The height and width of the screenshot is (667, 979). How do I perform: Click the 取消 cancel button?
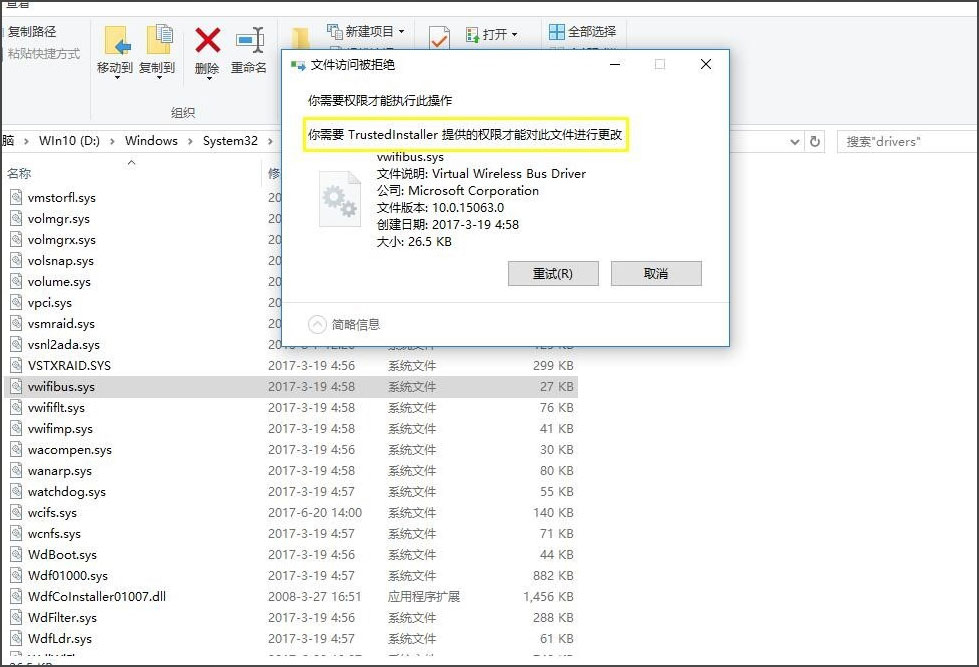pos(656,273)
